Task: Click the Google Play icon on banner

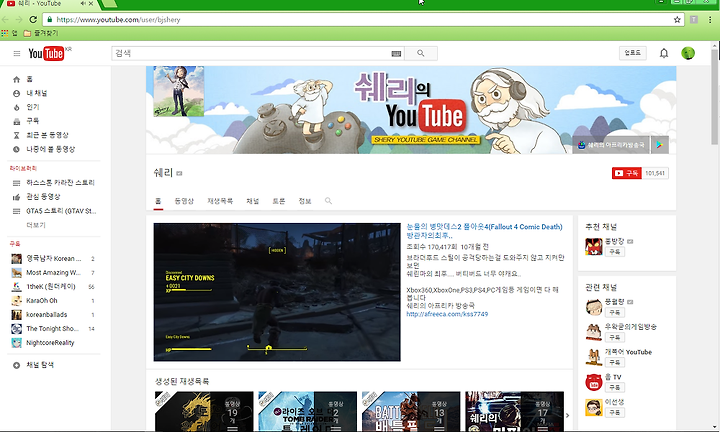Action: coord(659,145)
